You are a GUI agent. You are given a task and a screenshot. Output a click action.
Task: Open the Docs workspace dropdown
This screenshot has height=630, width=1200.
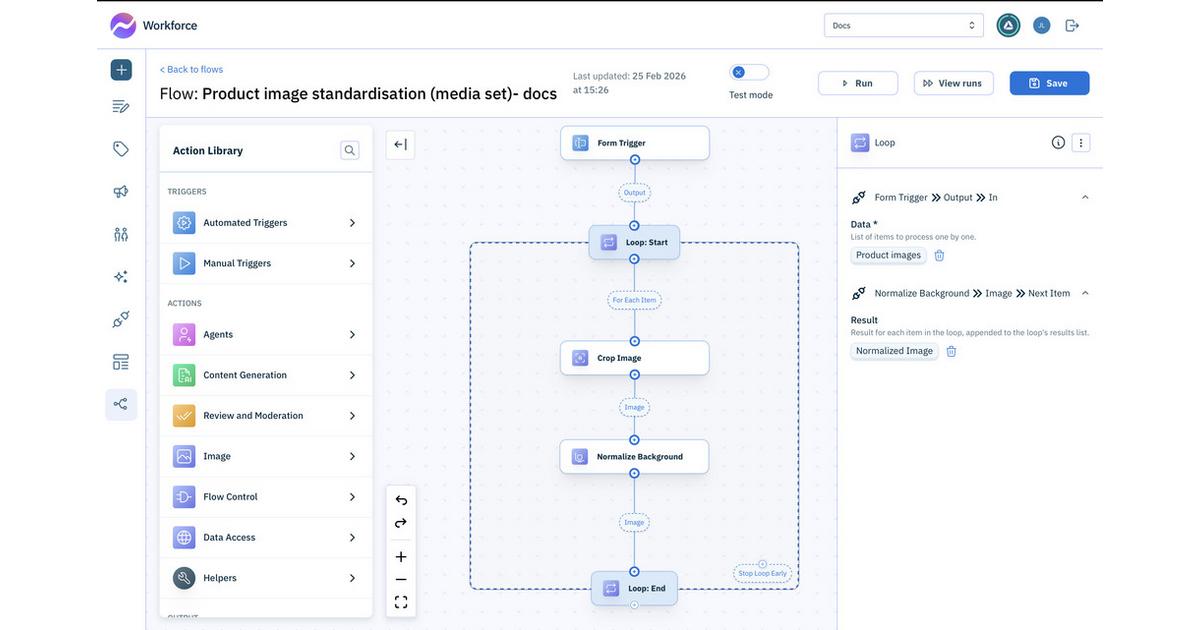pyautogui.click(x=904, y=25)
